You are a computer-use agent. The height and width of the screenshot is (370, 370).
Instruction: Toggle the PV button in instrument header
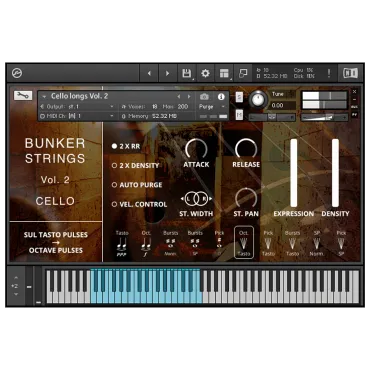point(354,115)
